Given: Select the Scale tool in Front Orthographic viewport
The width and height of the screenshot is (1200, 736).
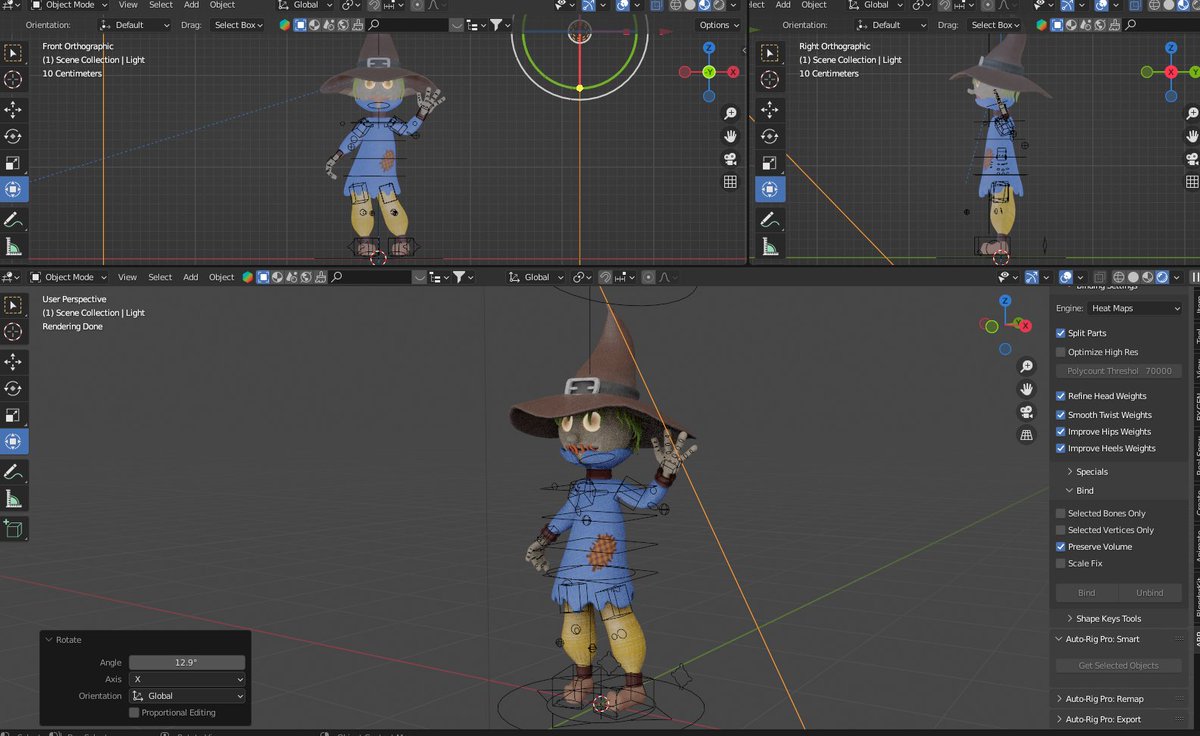Looking at the screenshot, I should (x=13, y=162).
